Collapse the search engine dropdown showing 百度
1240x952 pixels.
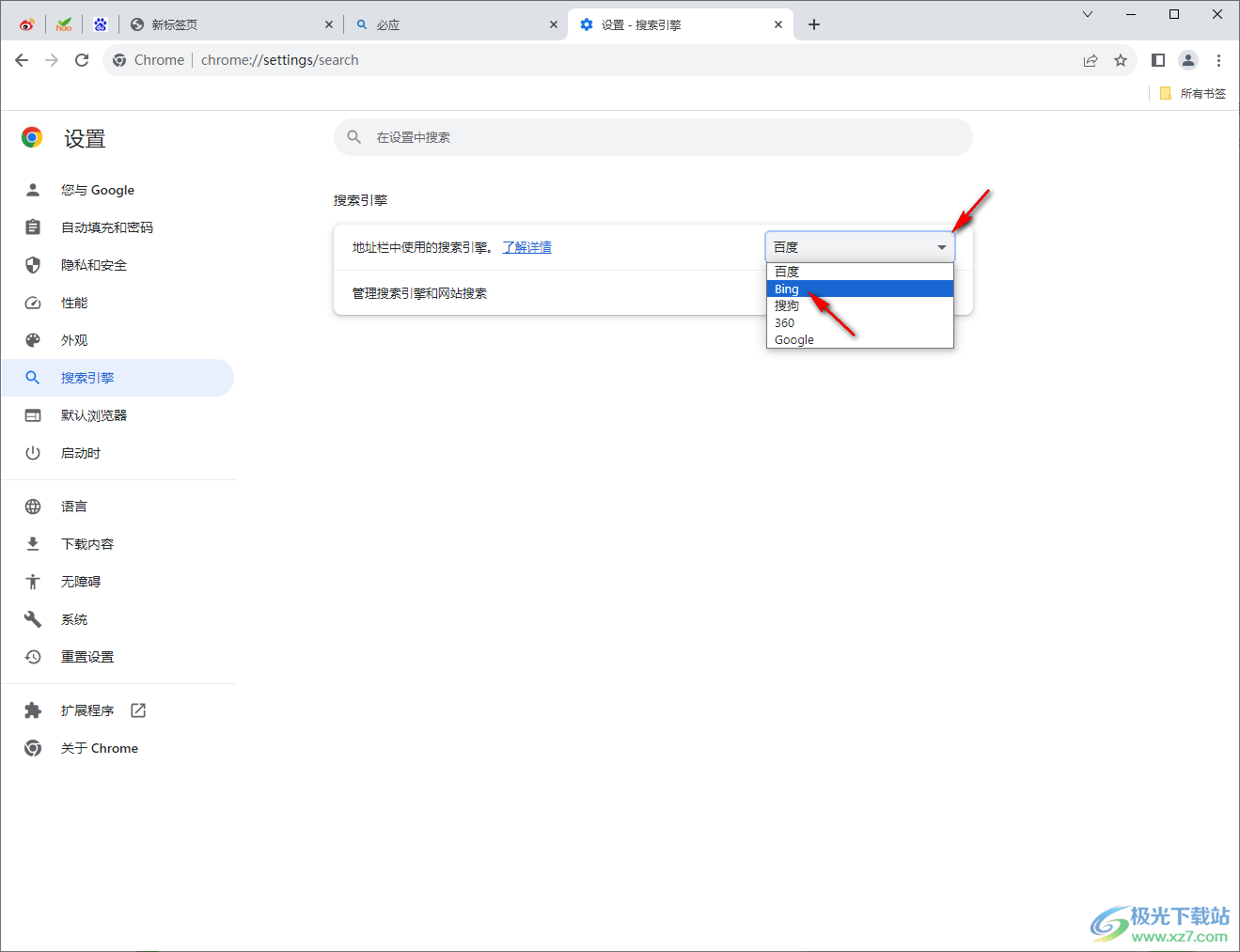pos(860,247)
